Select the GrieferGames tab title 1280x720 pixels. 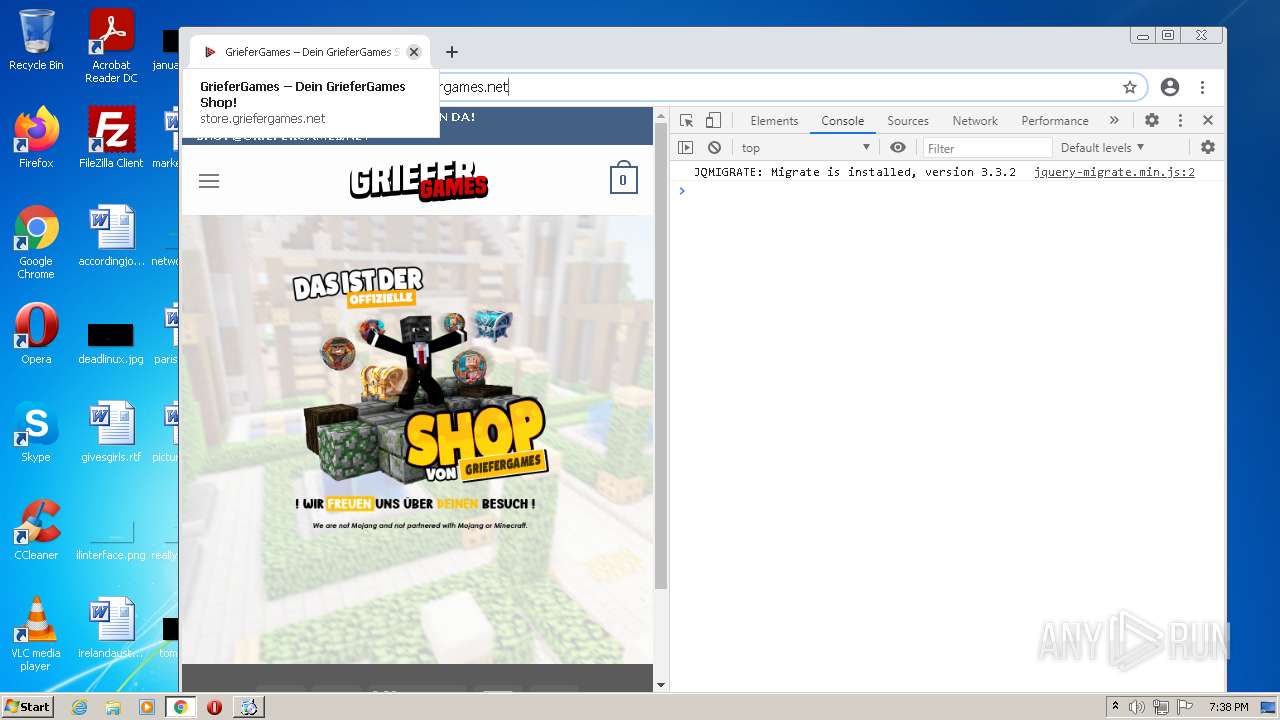tap(311, 52)
